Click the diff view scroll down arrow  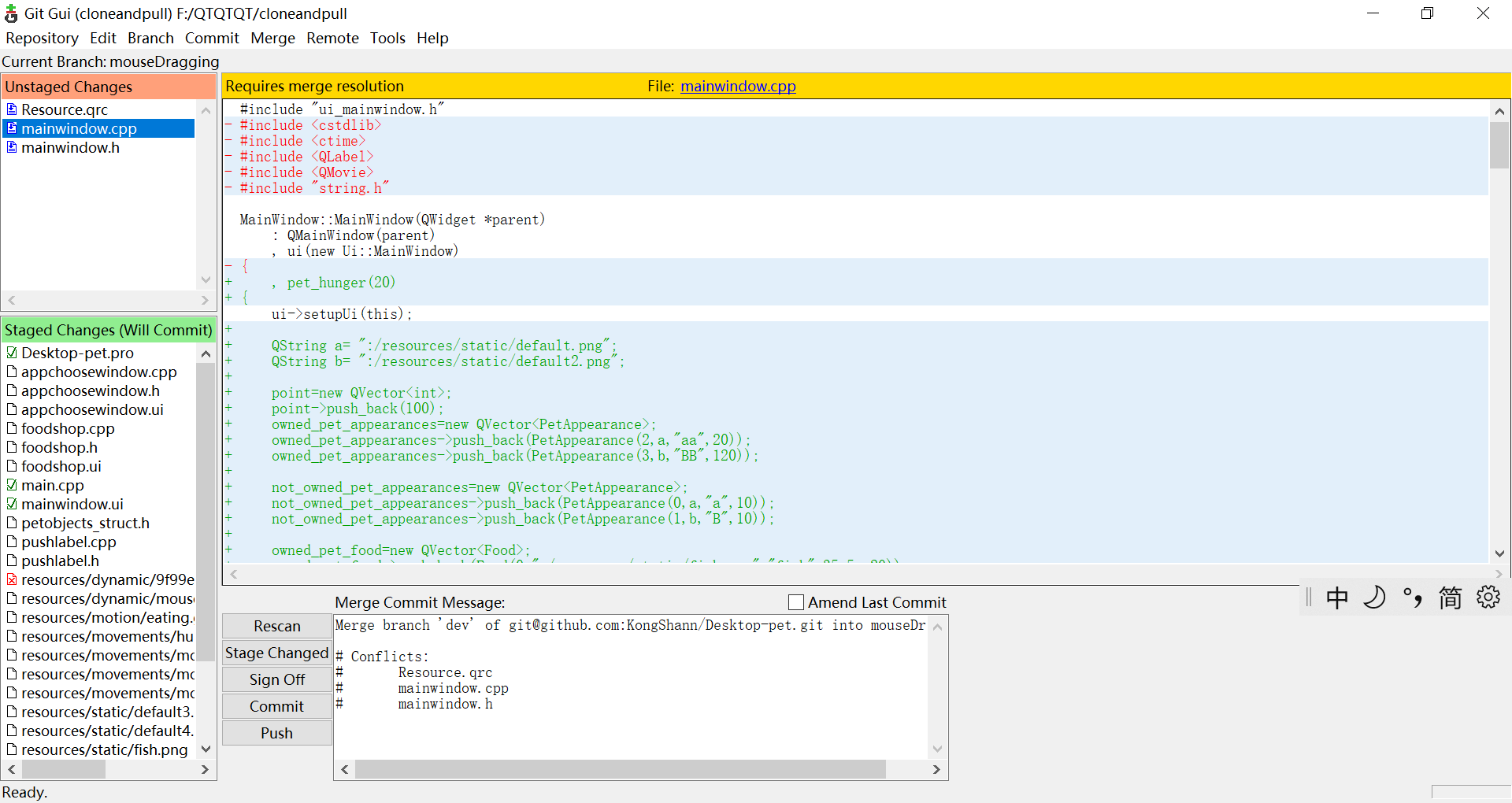point(1499,553)
